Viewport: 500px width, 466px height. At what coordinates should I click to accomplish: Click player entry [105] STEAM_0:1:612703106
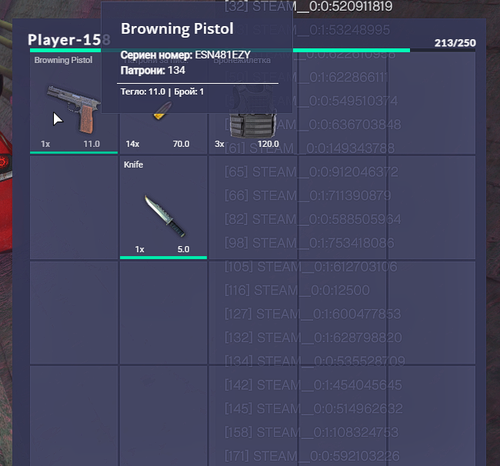pyautogui.click(x=311, y=267)
